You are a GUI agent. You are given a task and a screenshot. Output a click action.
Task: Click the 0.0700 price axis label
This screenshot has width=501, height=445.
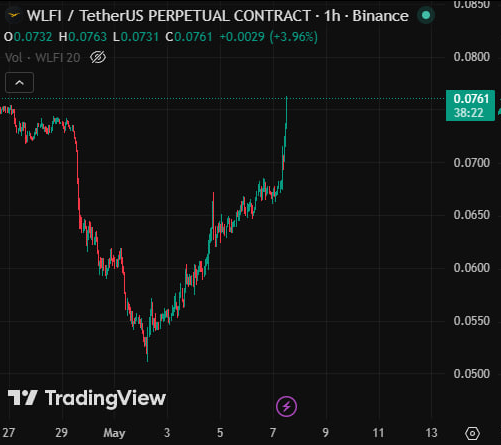(472, 163)
